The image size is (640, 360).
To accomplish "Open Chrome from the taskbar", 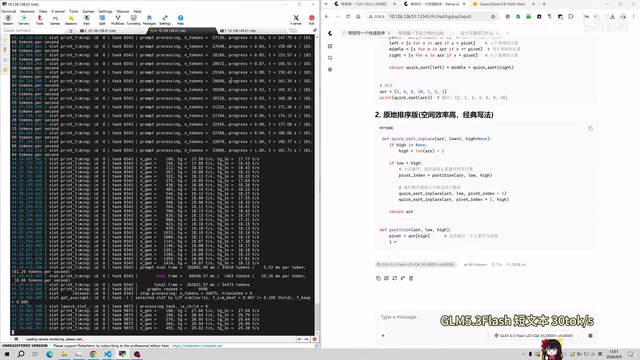I will (93, 354).
